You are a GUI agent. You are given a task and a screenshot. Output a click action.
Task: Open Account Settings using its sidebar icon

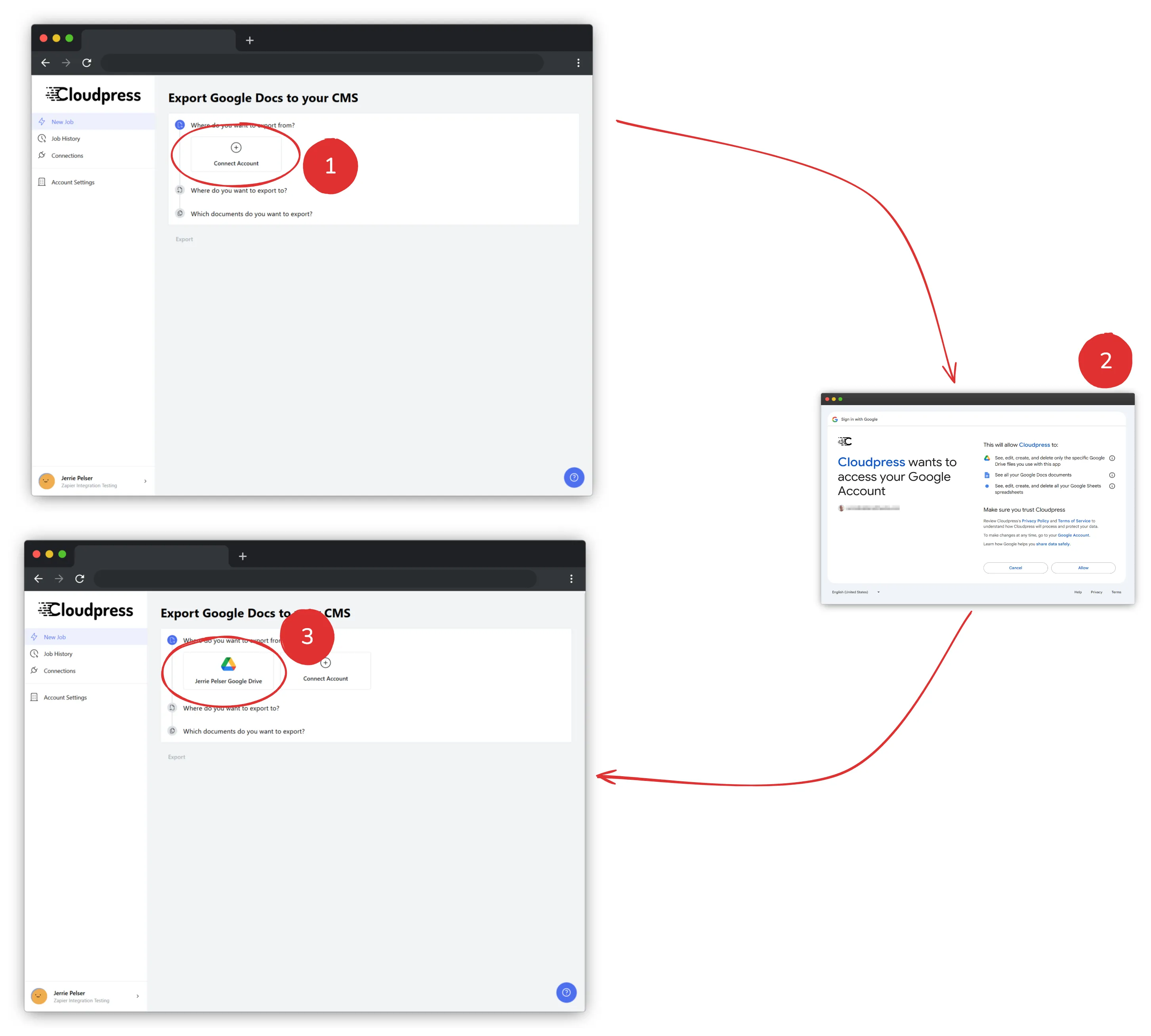(42, 182)
